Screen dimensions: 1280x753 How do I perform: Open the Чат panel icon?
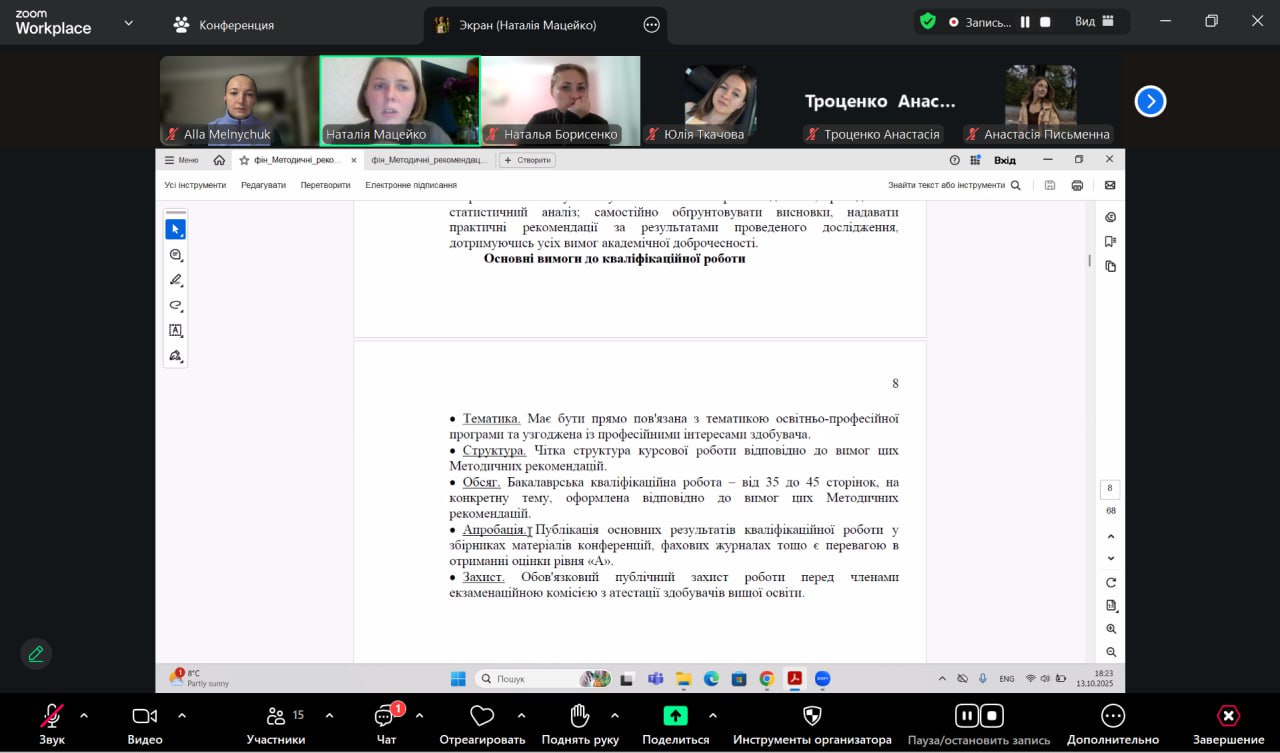click(x=385, y=717)
